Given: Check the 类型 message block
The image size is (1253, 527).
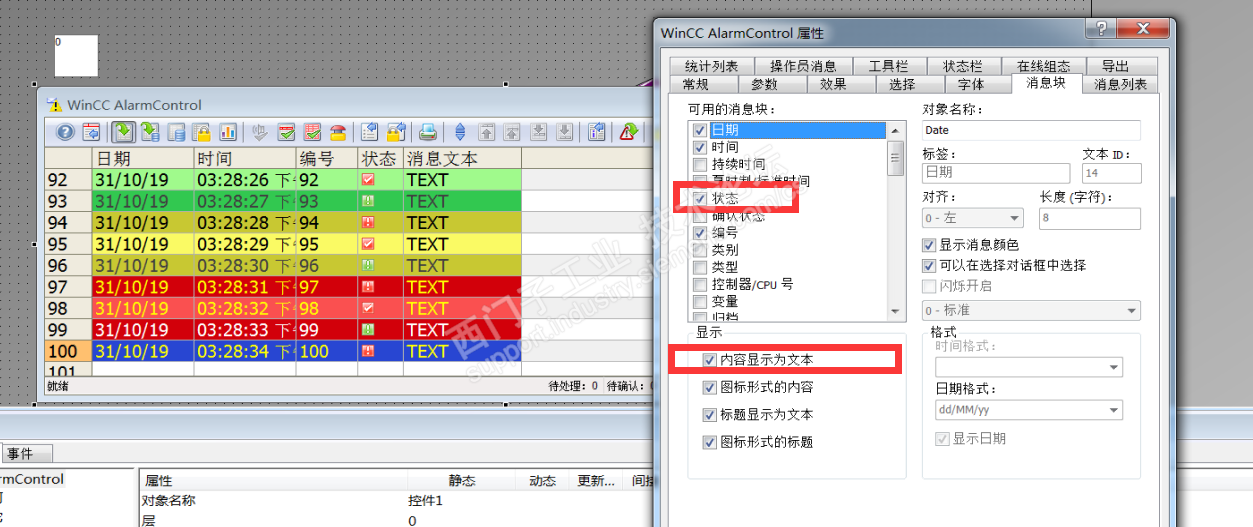Looking at the screenshot, I should tap(700, 267).
